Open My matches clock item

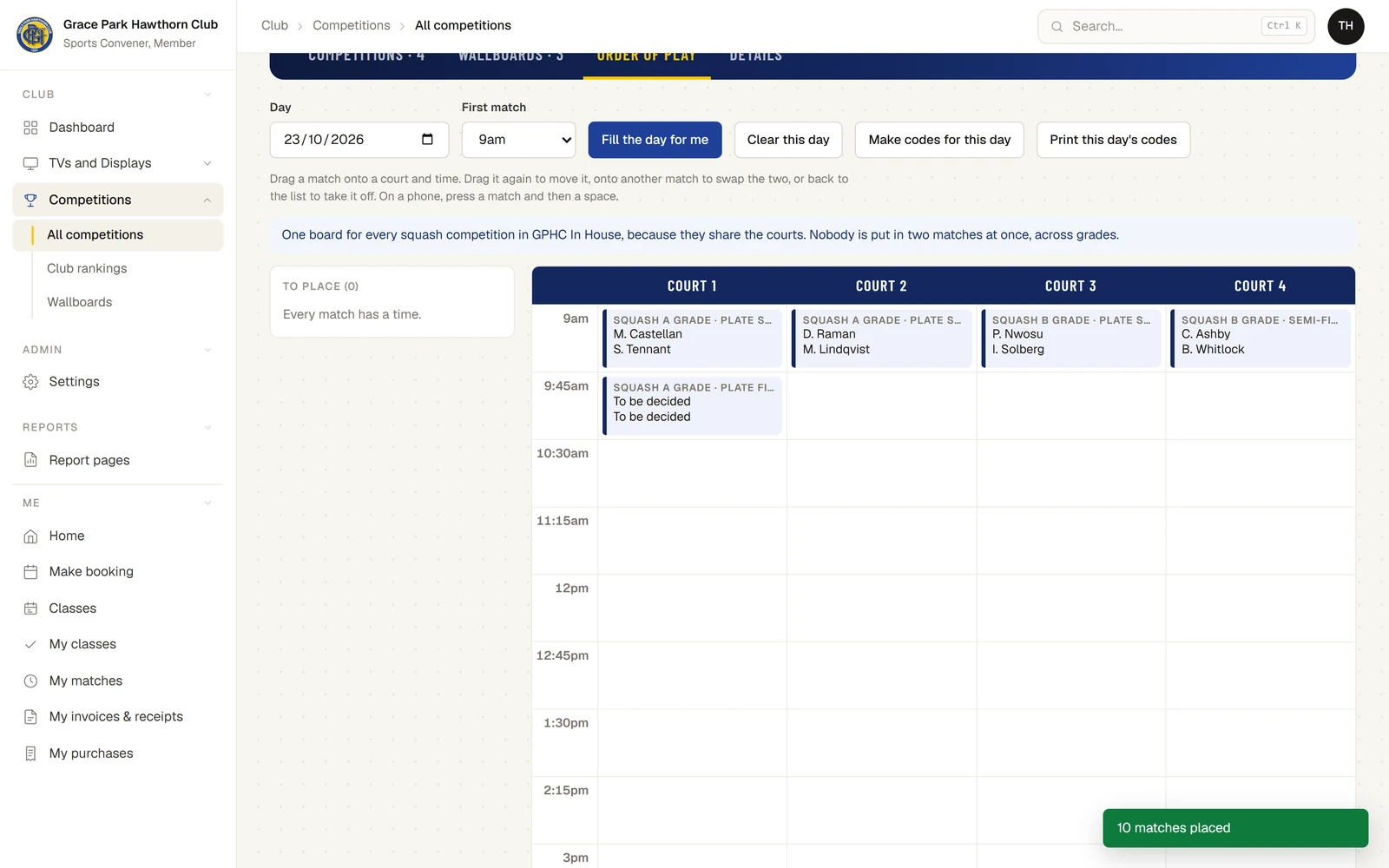tap(117, 681)
